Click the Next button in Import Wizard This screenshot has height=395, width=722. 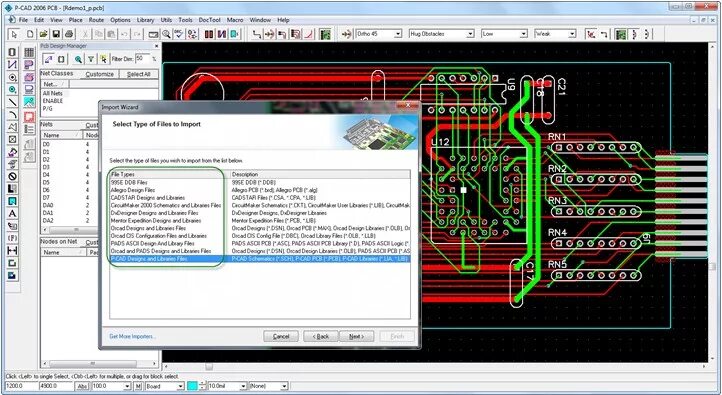click(x=356, y=337)
